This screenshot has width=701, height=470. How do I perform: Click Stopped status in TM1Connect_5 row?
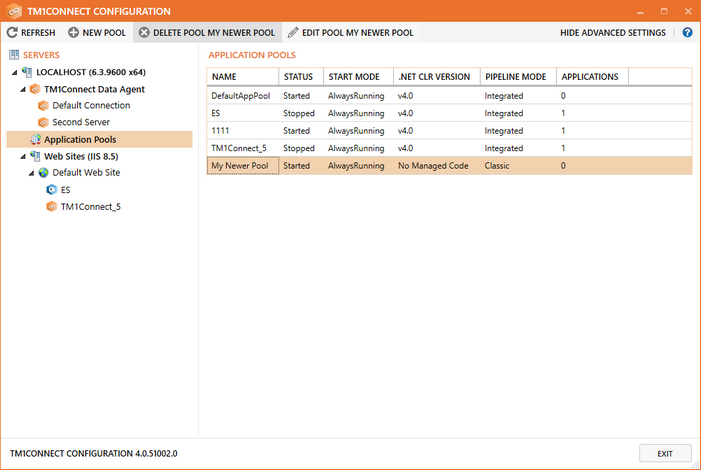tap(299, 148)
